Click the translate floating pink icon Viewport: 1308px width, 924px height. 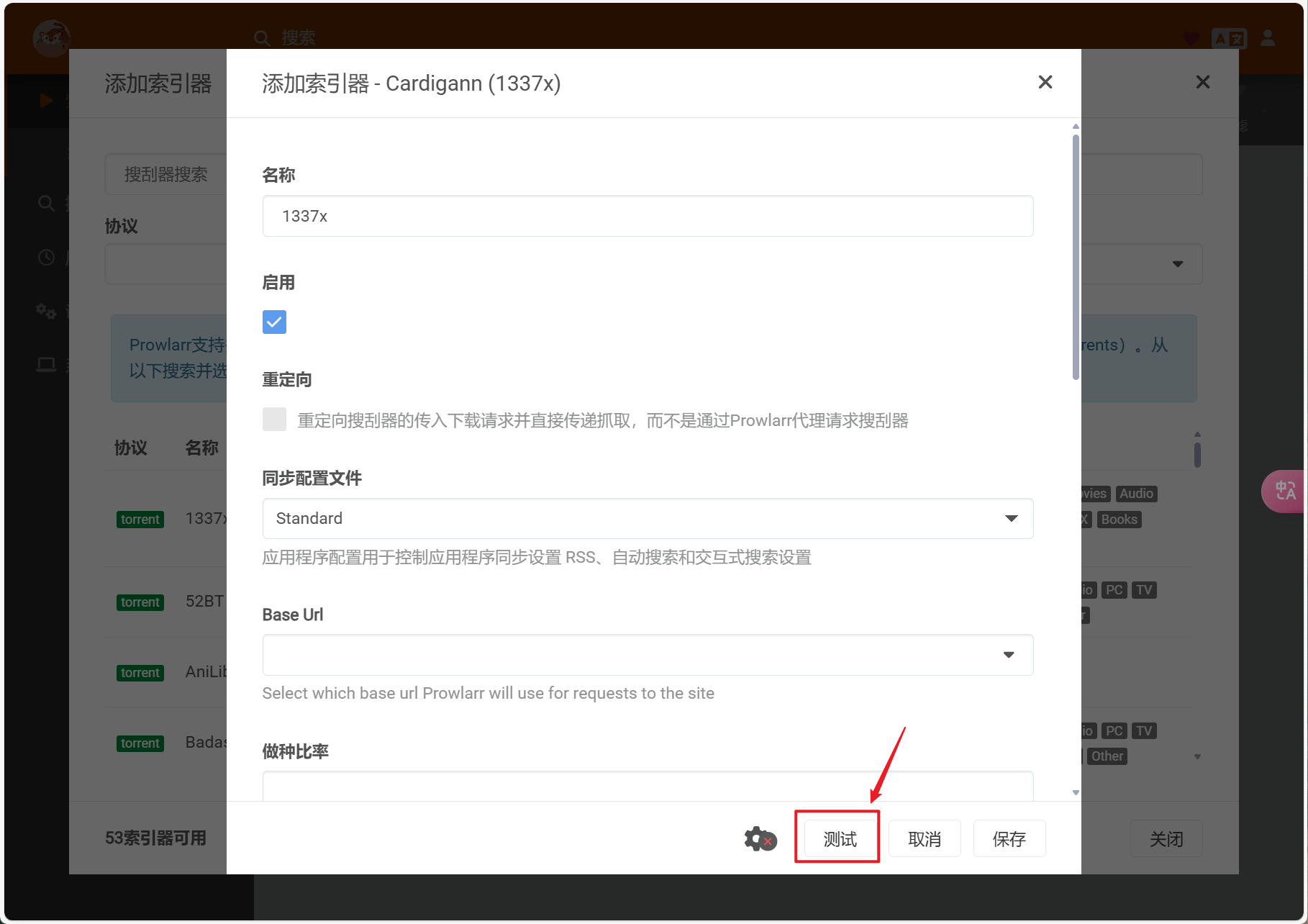point(1285,491)
